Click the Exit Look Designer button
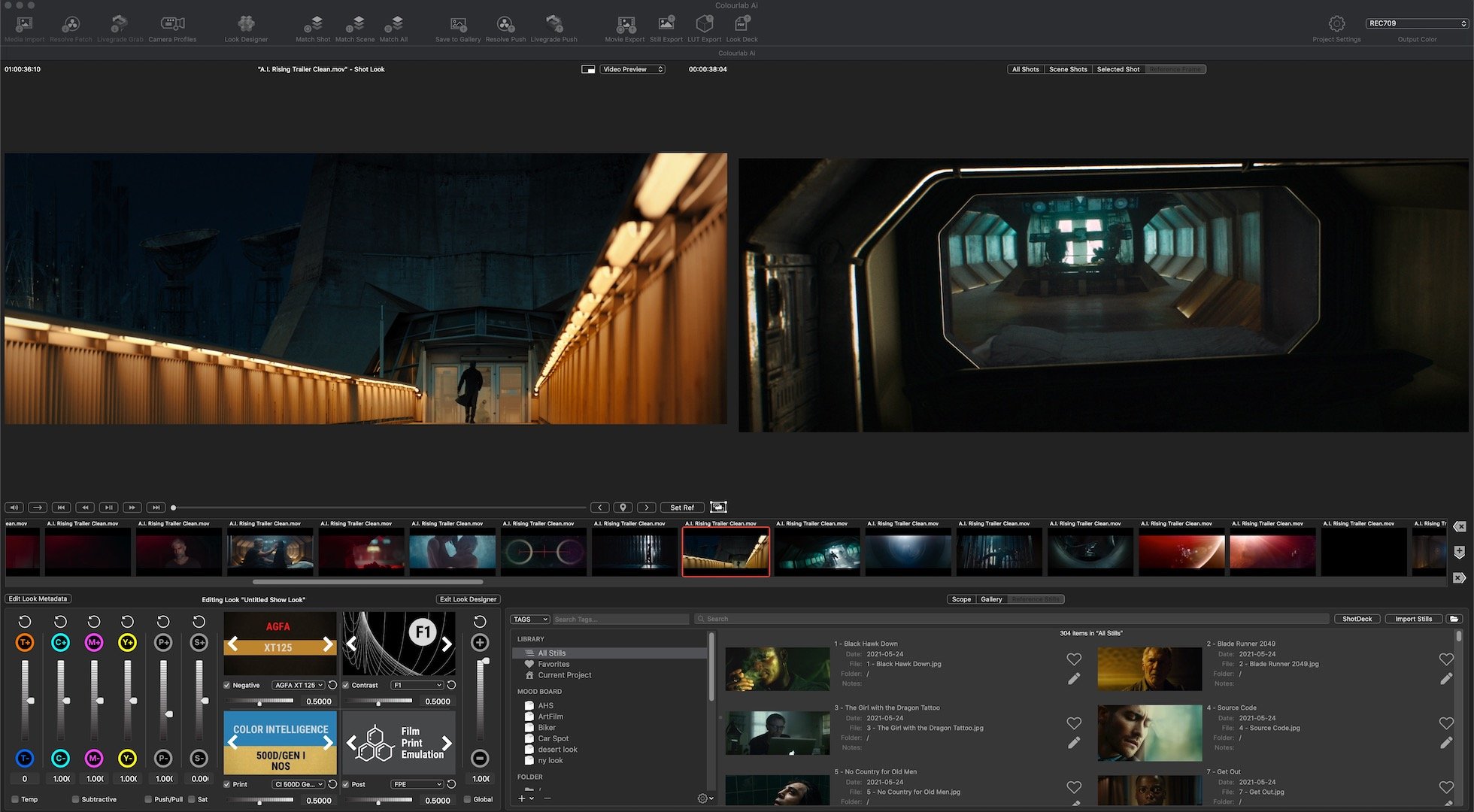The image size is (1474, 812). [x=468, y=599]
